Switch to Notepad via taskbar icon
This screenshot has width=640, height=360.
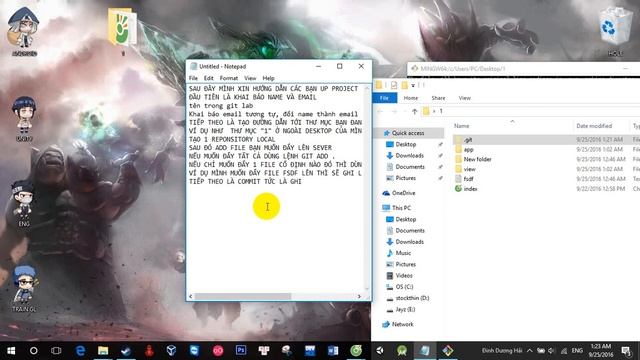[425, 351]
